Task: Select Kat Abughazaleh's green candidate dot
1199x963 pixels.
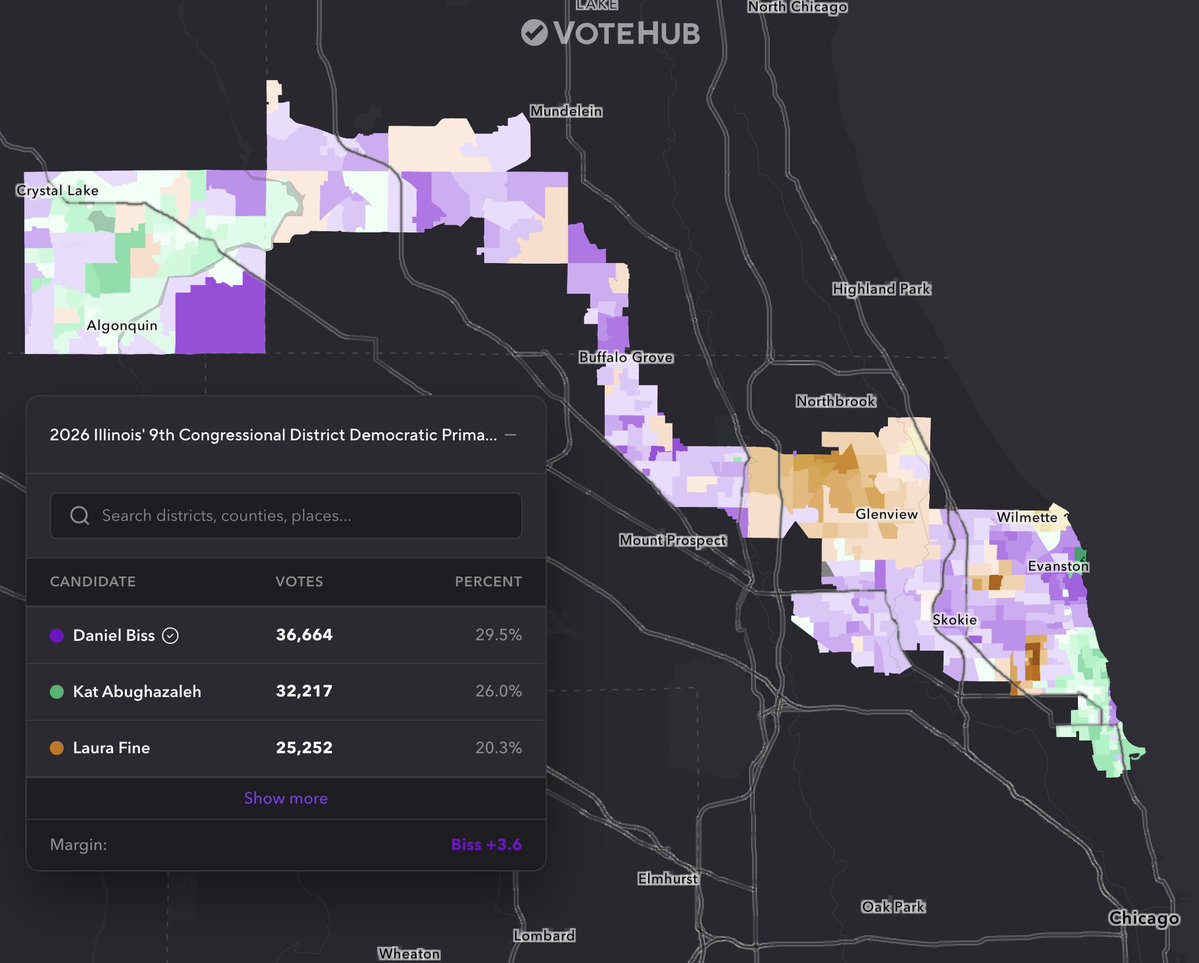Action: pyautogui.click(x=57, y=691)
